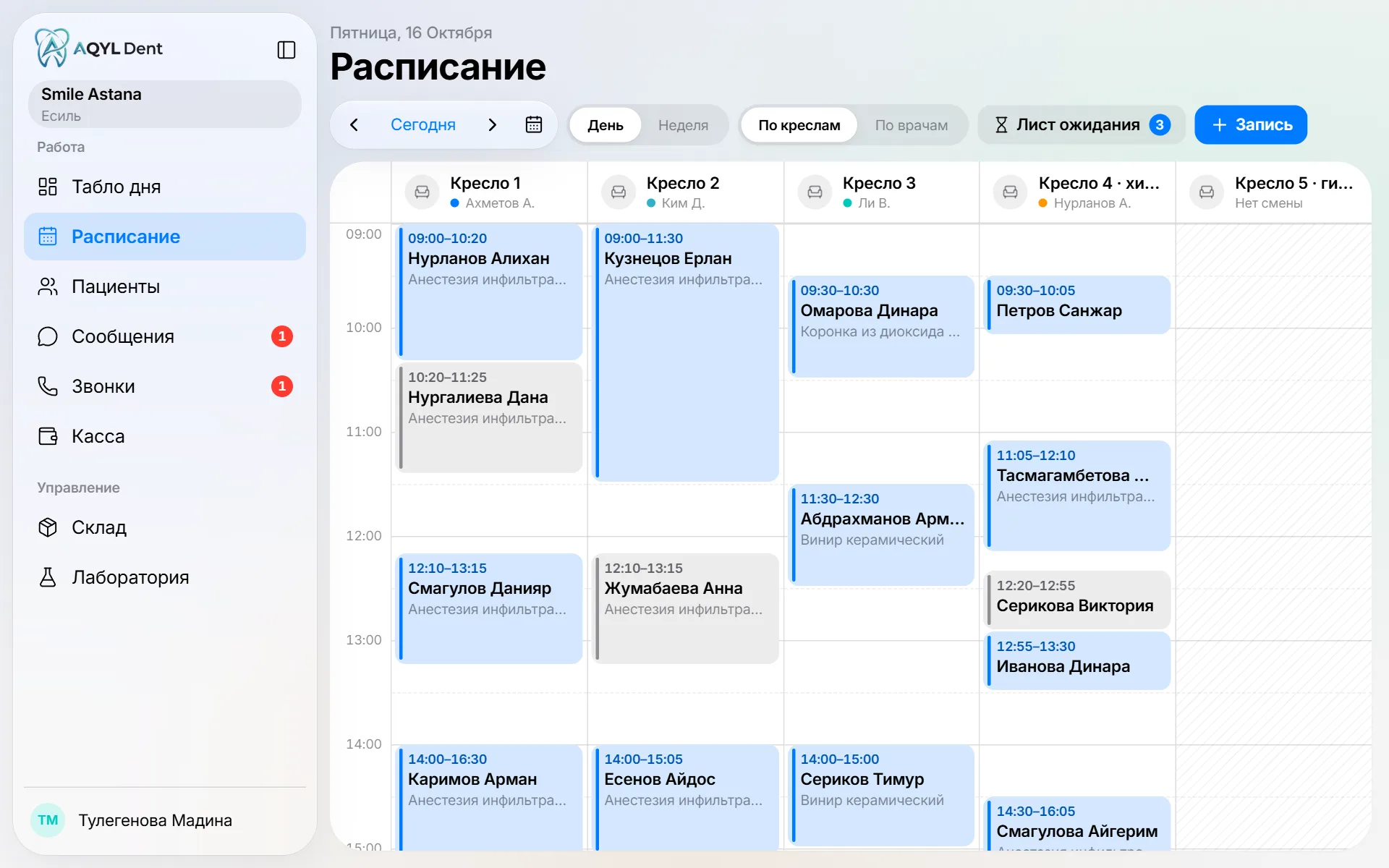Open the calendar date picker icon
The height and width of the screenshot is (868, 1389).
[534, 124]
